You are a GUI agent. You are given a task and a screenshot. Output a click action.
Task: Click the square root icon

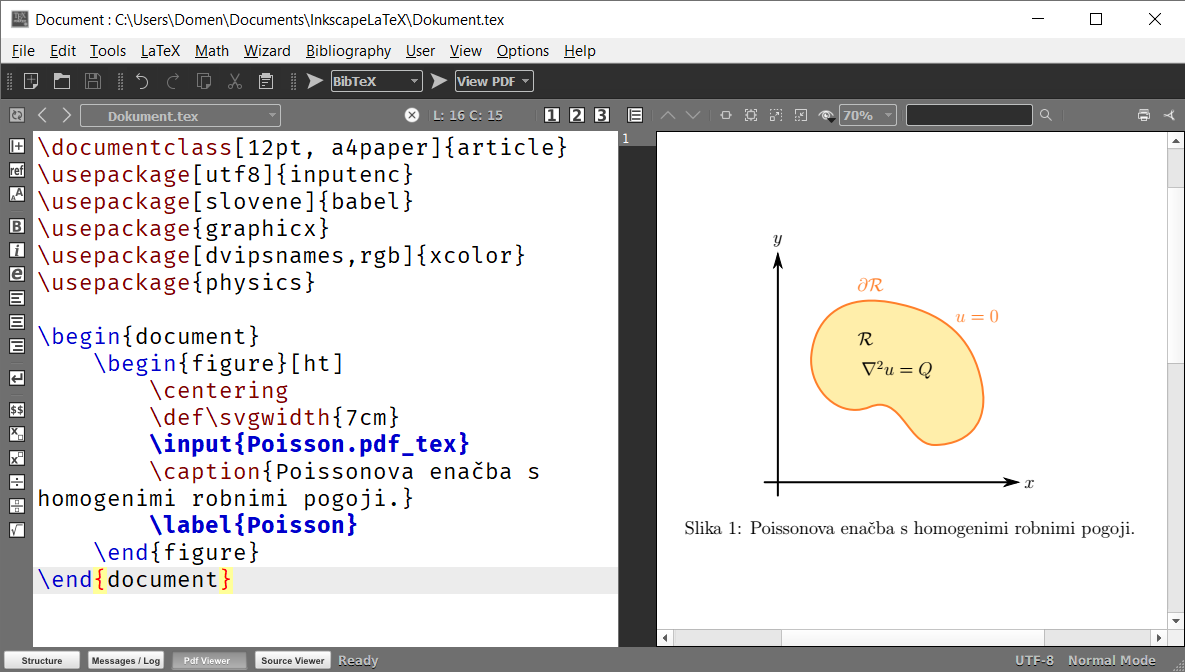(16, 530)
